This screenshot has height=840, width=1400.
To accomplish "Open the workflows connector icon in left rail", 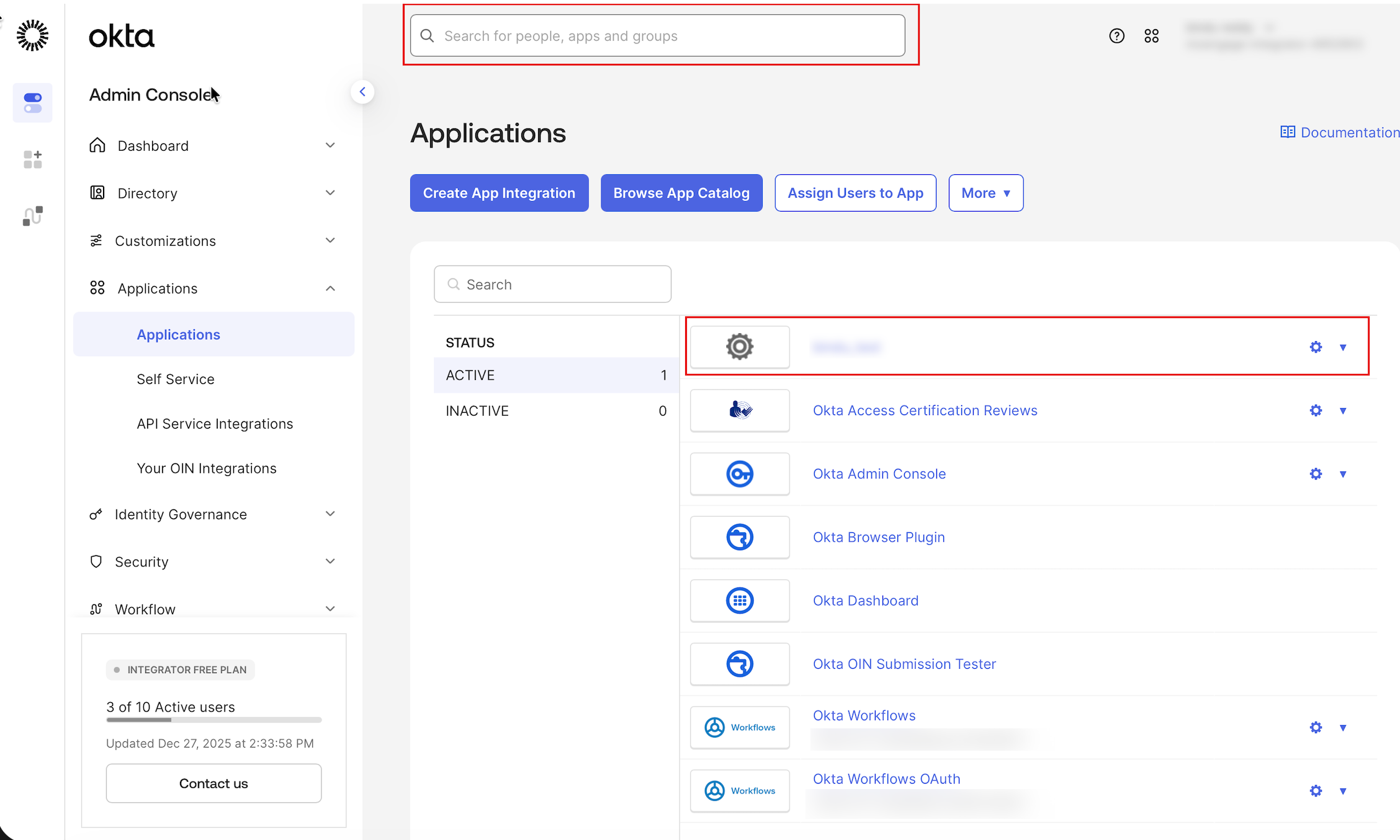I will (32, 216).
